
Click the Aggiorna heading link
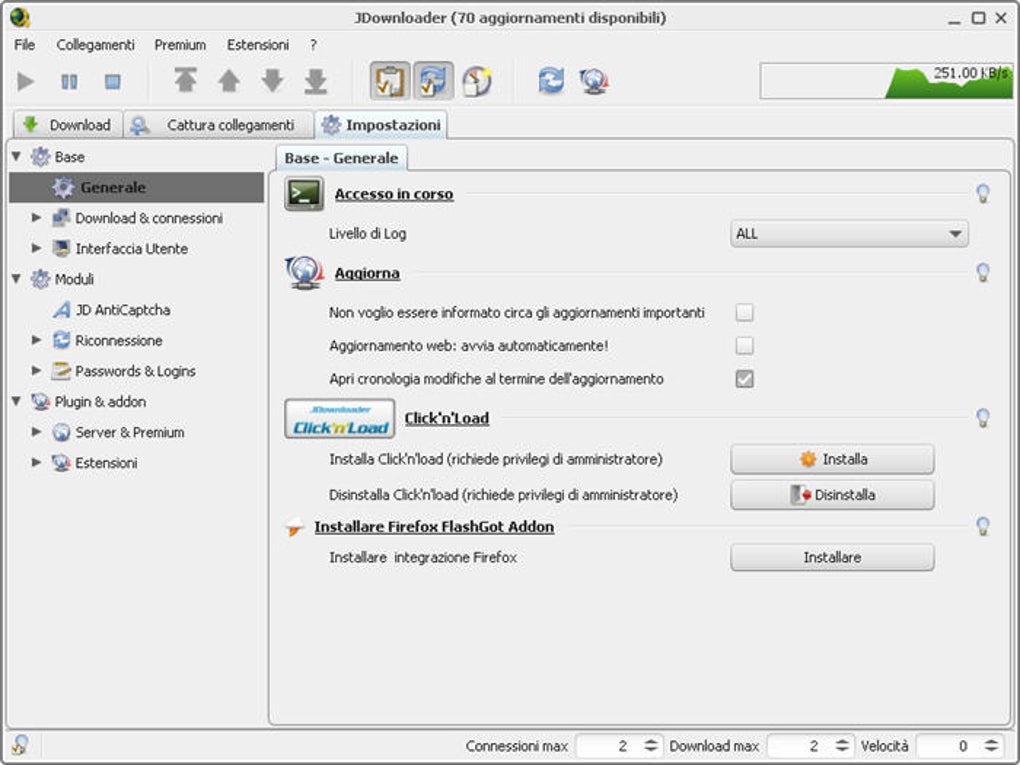(x=367, y=273)
